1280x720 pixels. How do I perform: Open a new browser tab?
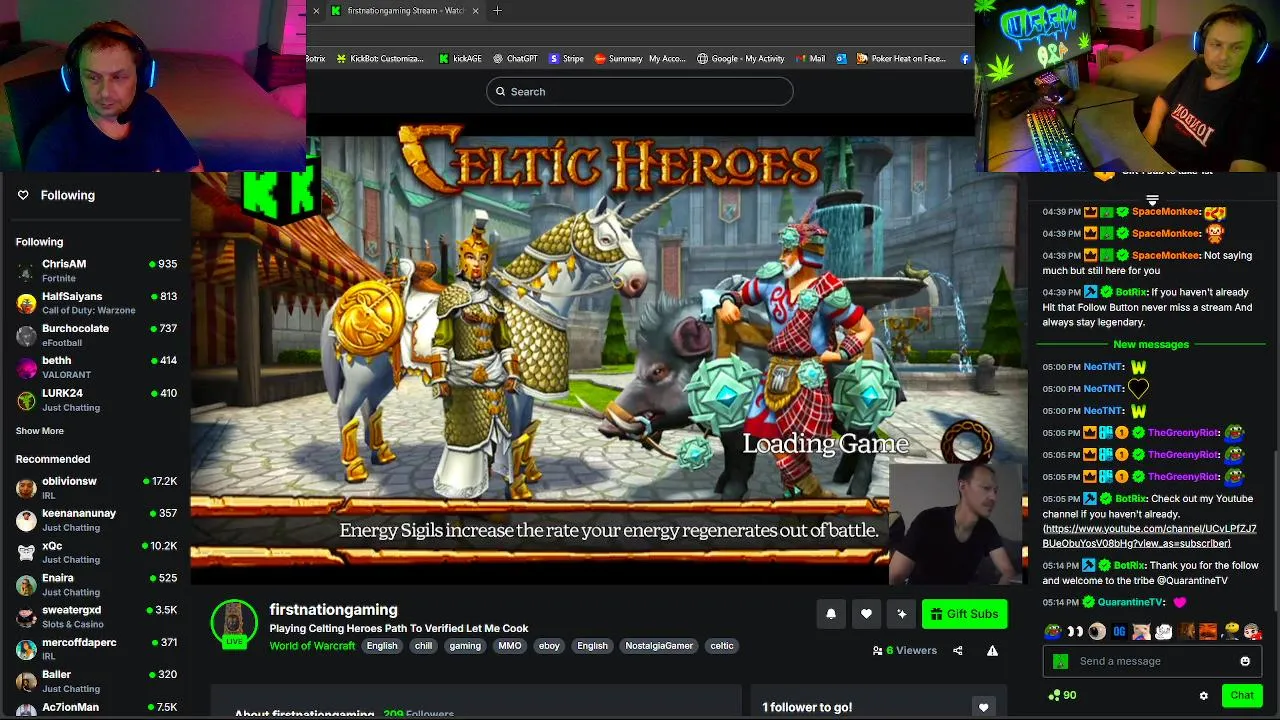(x=497, y=11)
